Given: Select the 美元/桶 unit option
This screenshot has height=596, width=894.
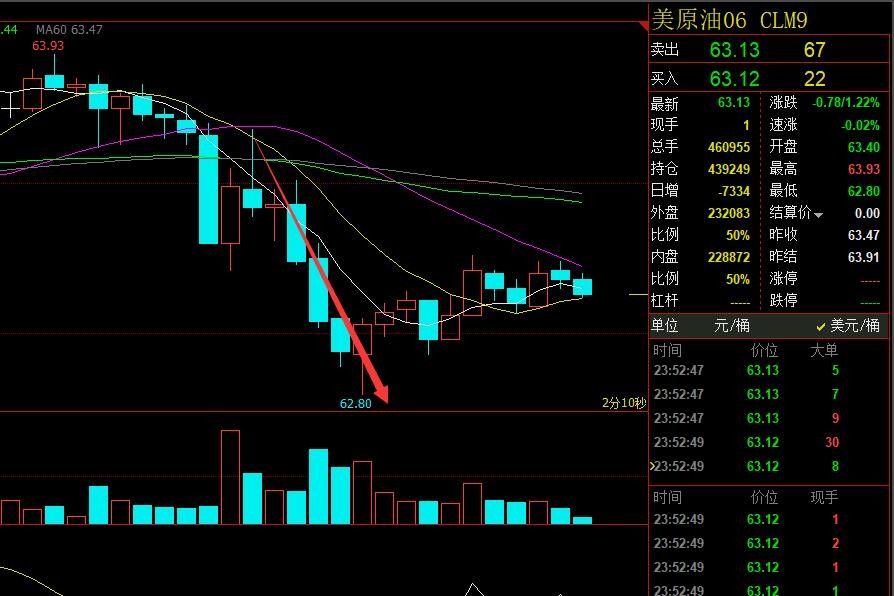Looking at the screenshot, I should pos(848,326).
